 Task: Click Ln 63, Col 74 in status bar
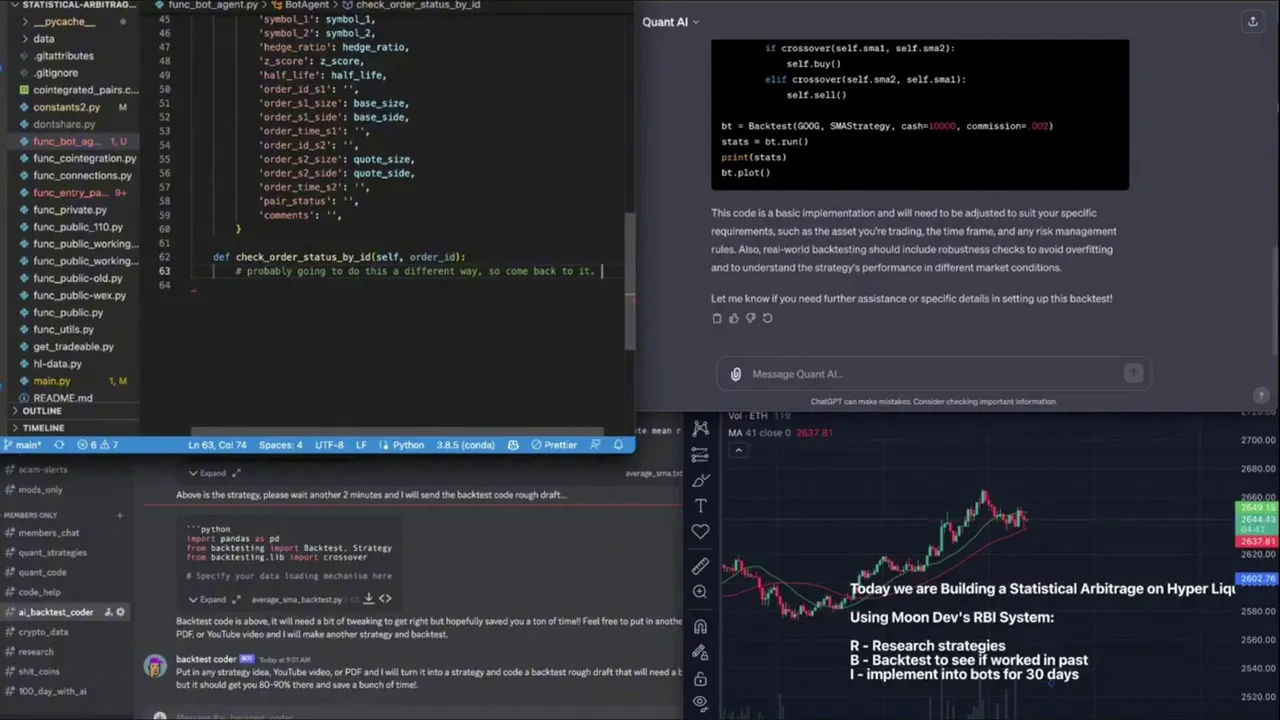click(217, 445)
